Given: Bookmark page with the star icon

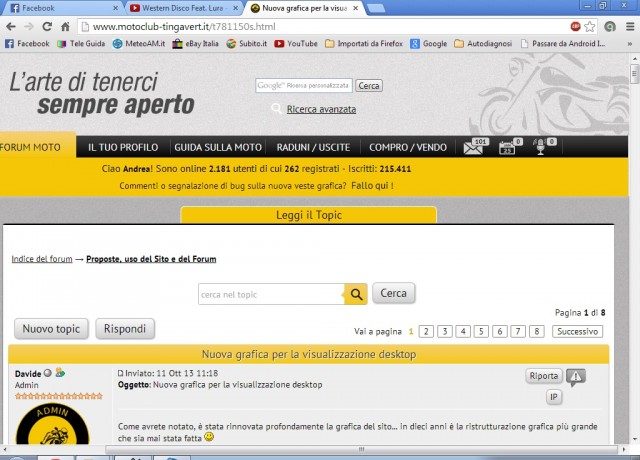Looking at the screenshot, I should pyautogui.click(x=591, y=26).
